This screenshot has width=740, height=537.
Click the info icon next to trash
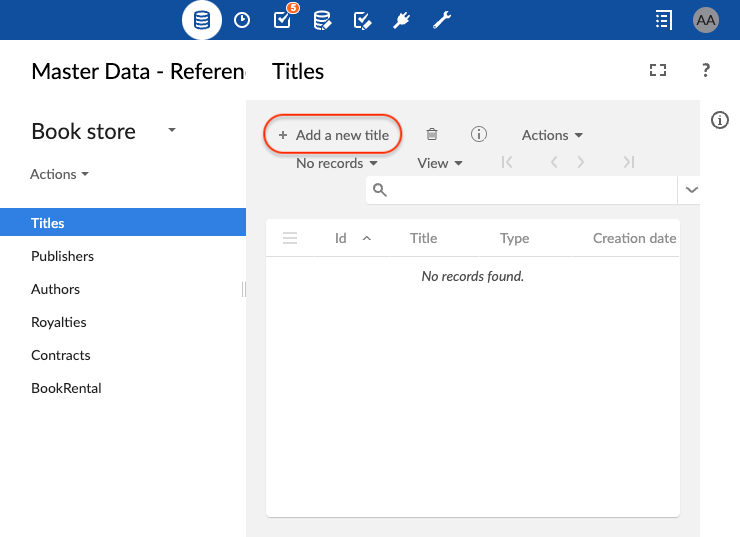tap(478, 135)
